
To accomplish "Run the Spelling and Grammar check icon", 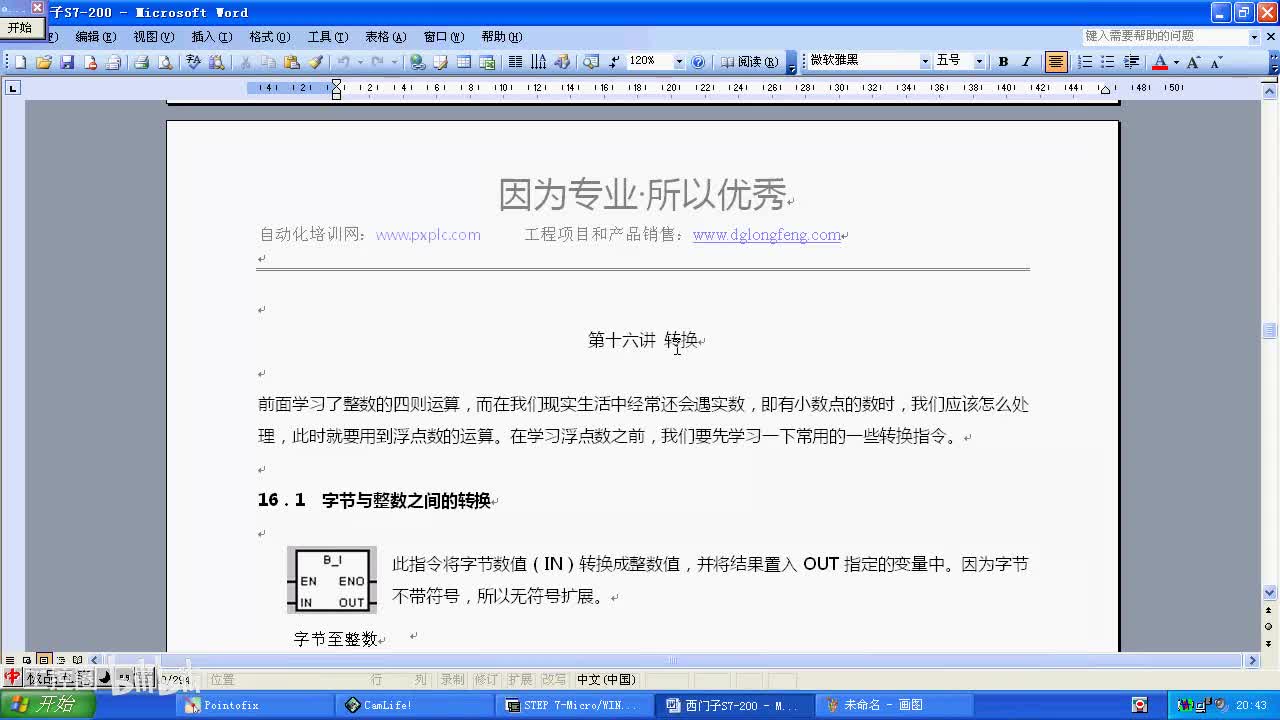I will 193,62.
